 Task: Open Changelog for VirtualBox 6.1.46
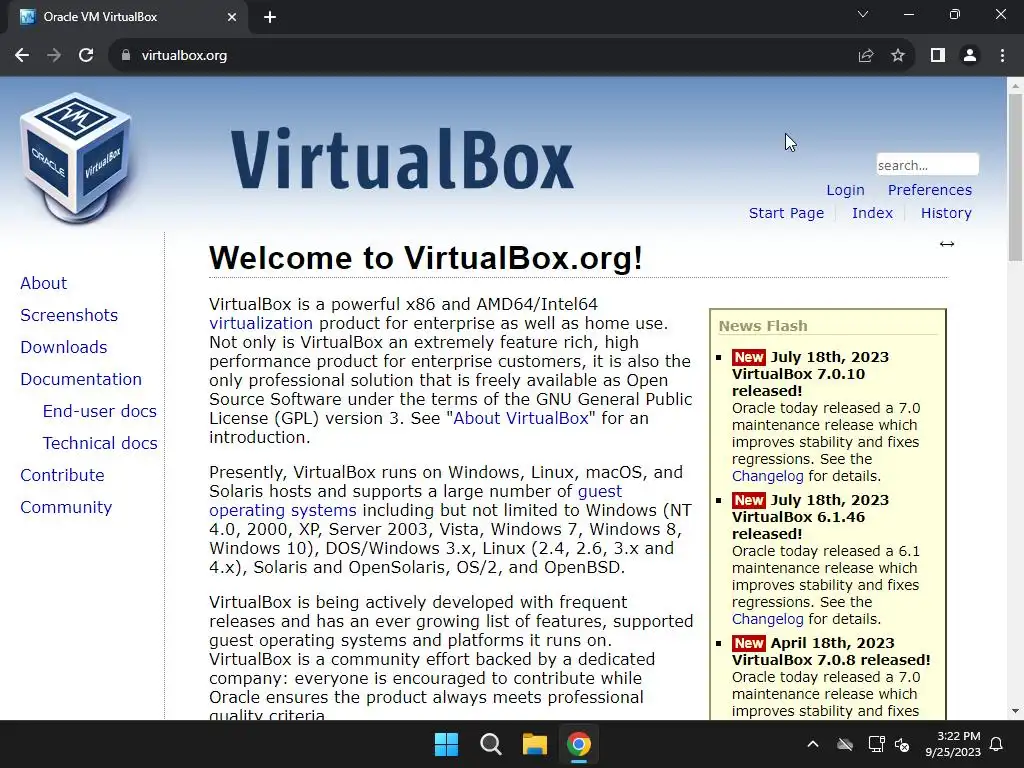point(767,619)
